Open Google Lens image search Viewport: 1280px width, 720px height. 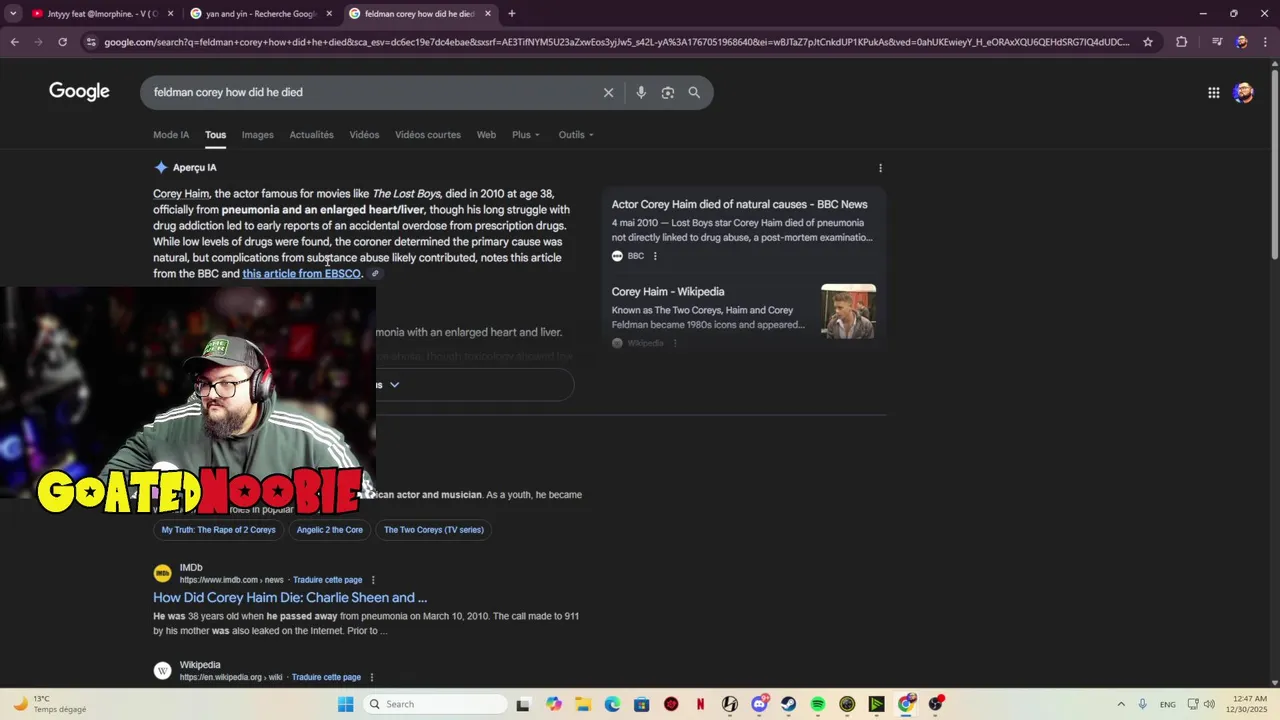click(667, 92)
